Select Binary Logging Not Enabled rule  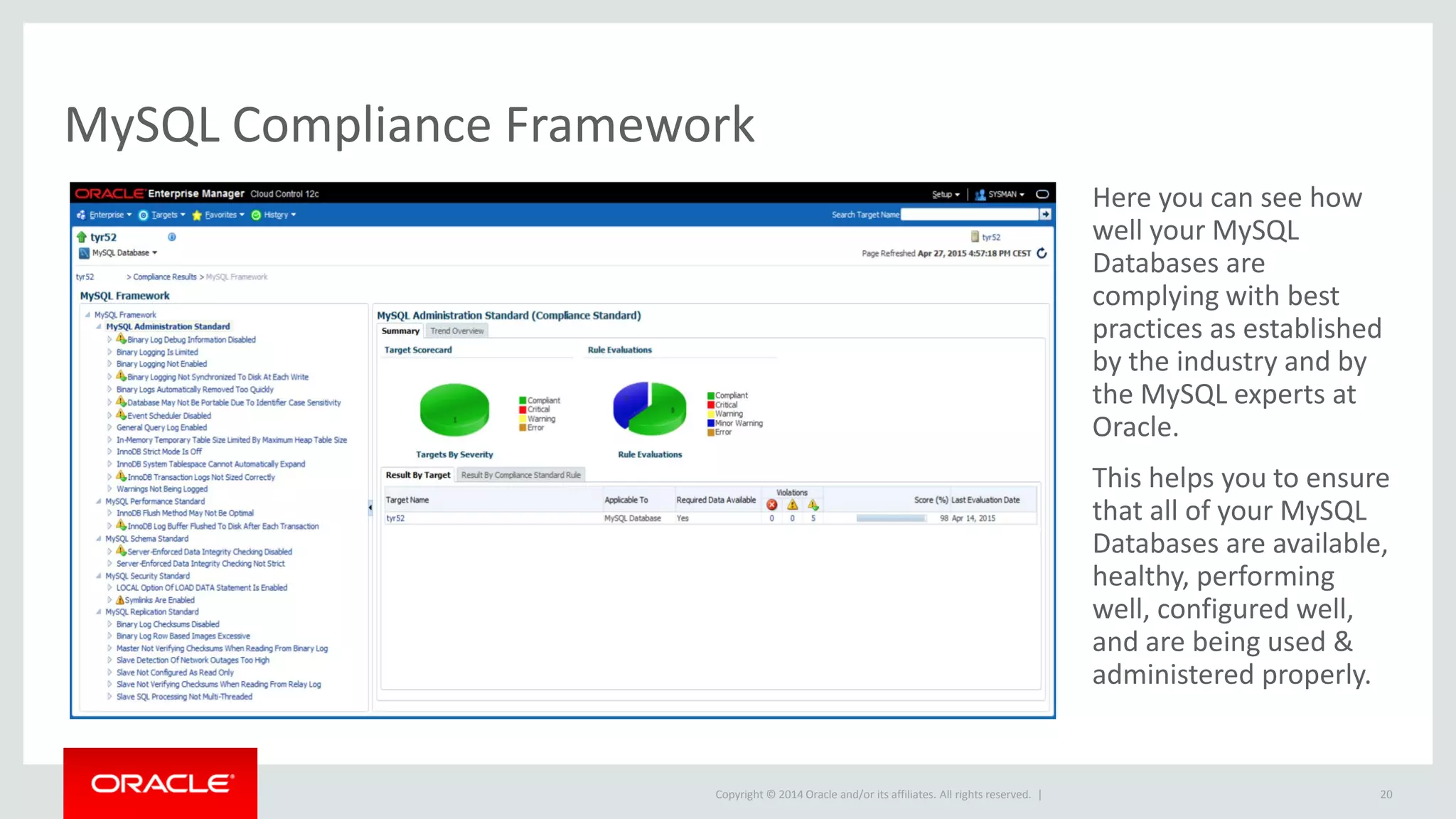coord(161,364)
